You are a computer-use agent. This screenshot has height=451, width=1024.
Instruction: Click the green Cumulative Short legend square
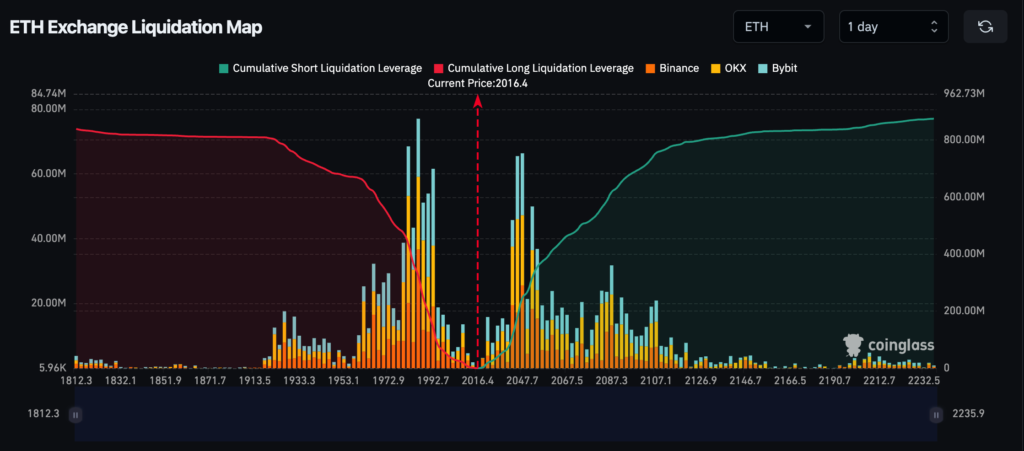point(224,68)
